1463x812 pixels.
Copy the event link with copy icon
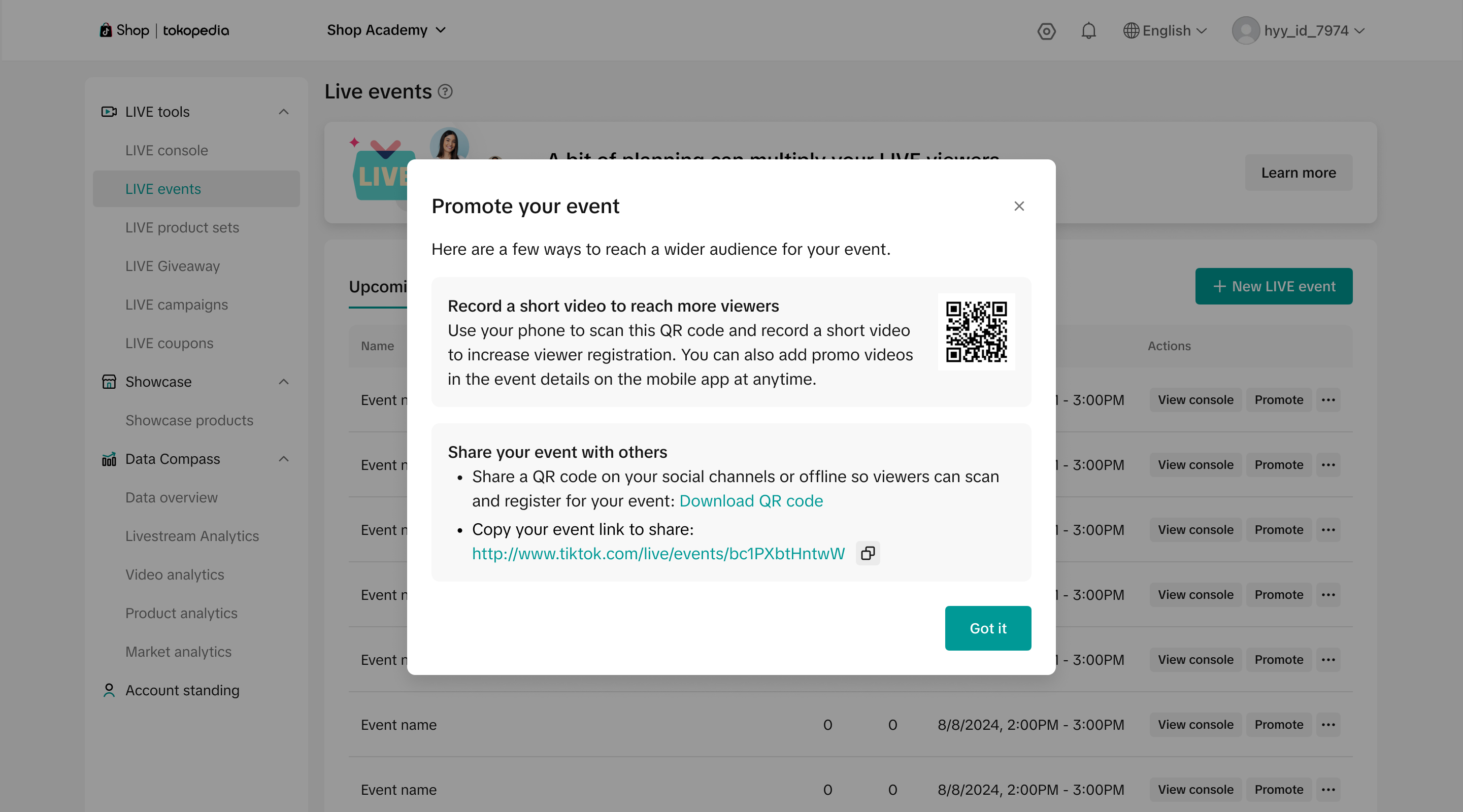[867, 553]
